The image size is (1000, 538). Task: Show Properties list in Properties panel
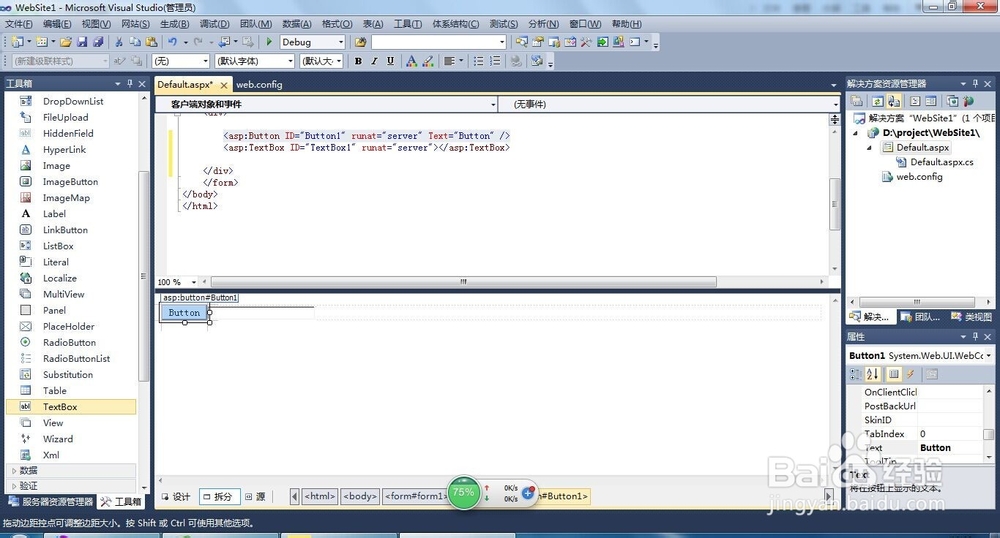coord(893,374)
